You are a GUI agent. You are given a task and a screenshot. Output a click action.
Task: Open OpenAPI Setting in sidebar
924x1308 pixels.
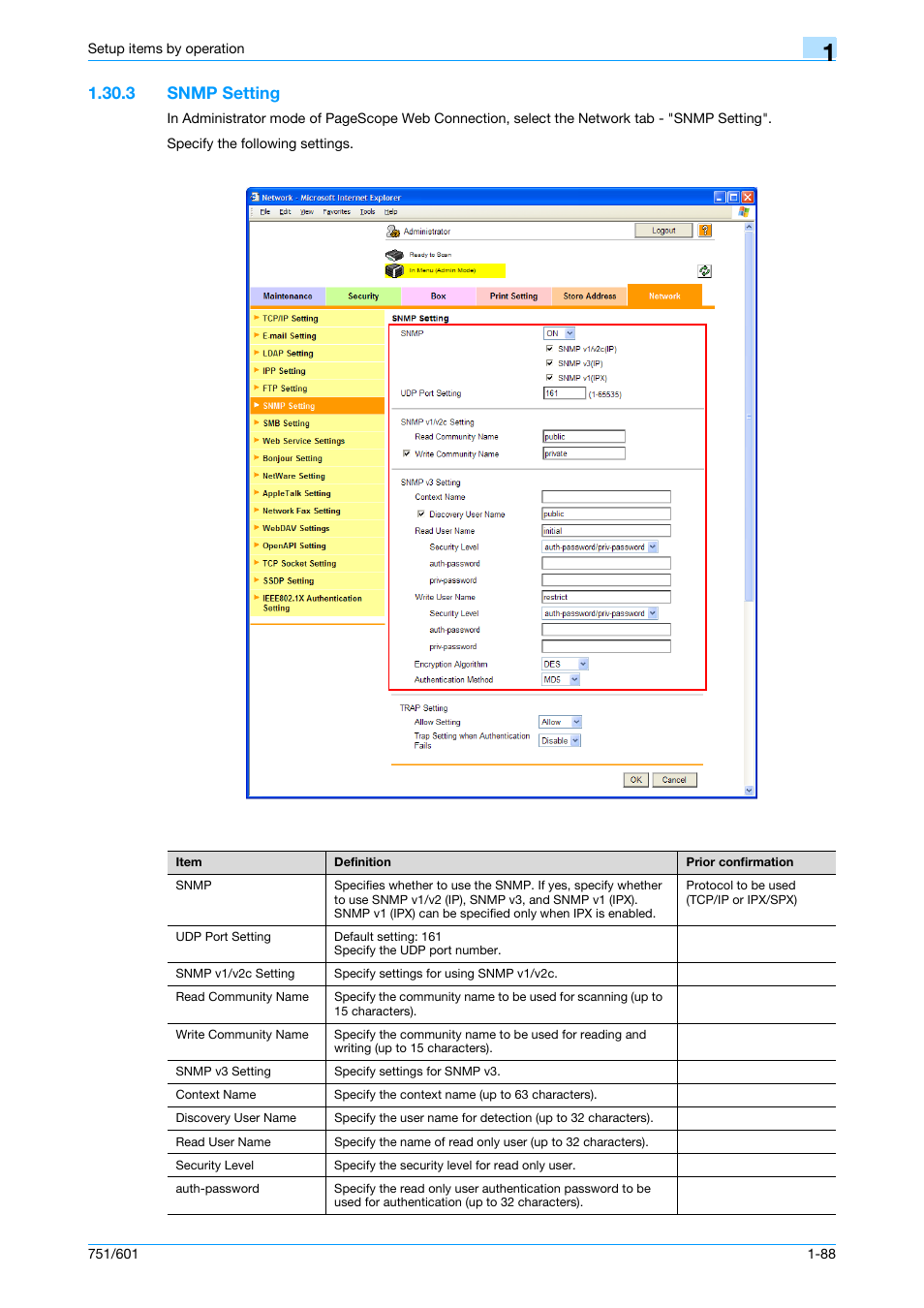[x=318, y=545]
